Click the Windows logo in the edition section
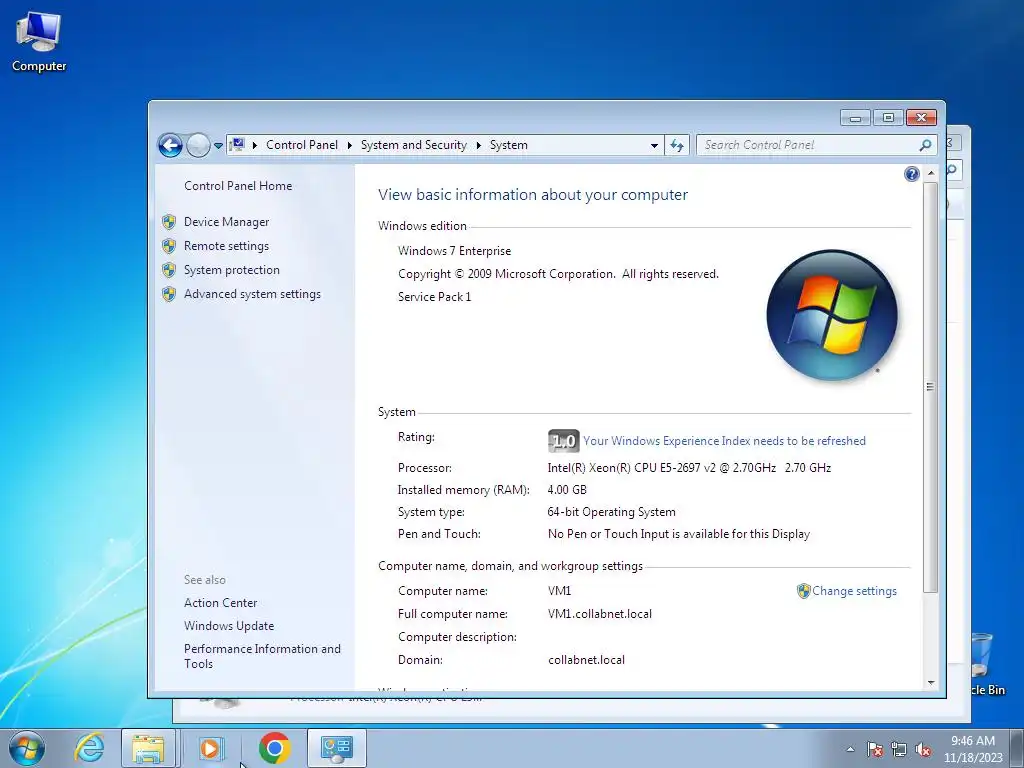Image resolution: width=1024 pixels, height=768 pixels. 831,315
